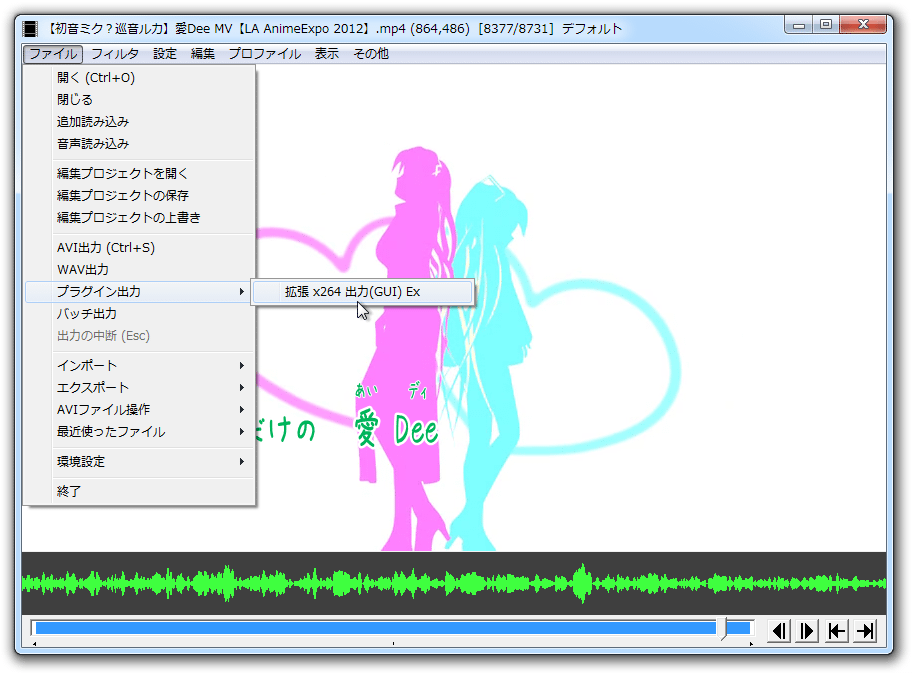Image resolution: width=912 pixels, height=673 pixels.
Task: Expand the プラグイン出力 submenu
Action: pyautogui.click(x=140, y=291)
